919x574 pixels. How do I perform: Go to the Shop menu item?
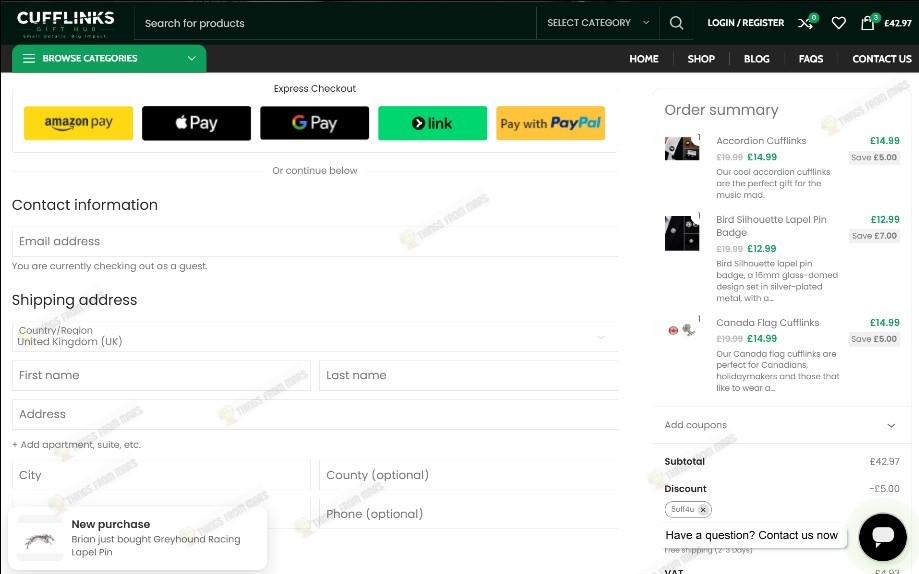701,59
